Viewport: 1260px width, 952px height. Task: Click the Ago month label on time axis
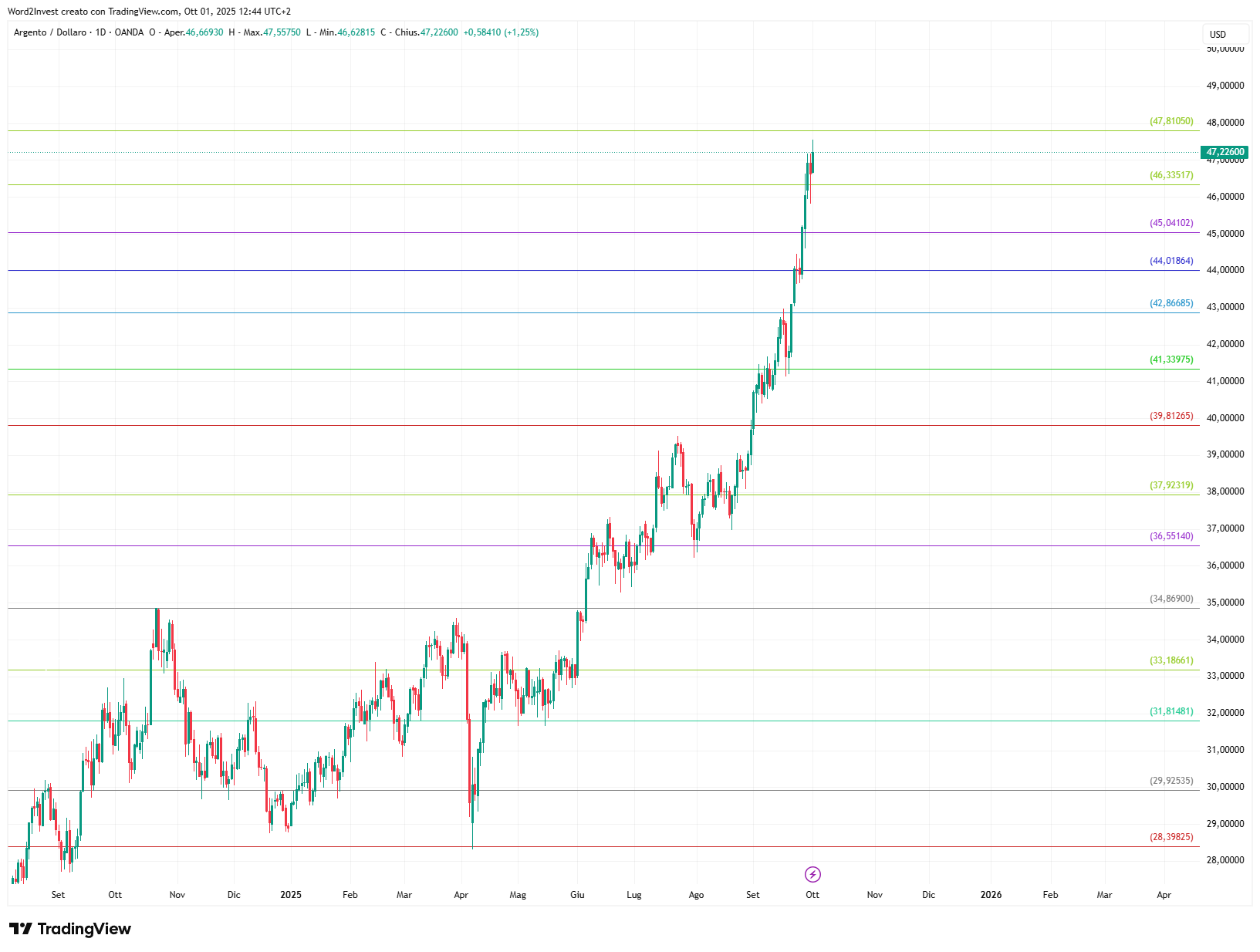pos(696,895)
